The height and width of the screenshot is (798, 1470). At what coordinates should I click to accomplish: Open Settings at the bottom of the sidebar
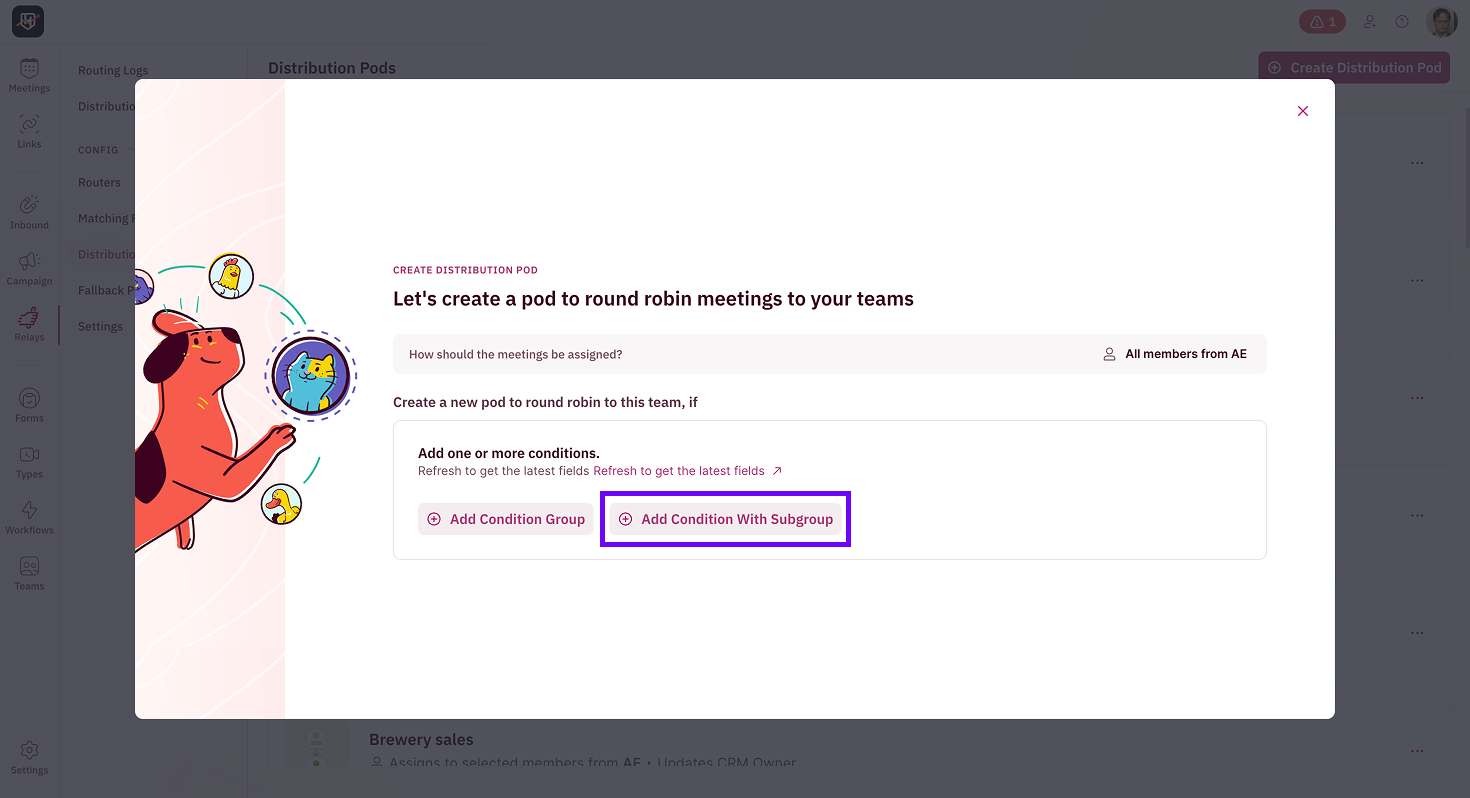[x=29, y=756]
